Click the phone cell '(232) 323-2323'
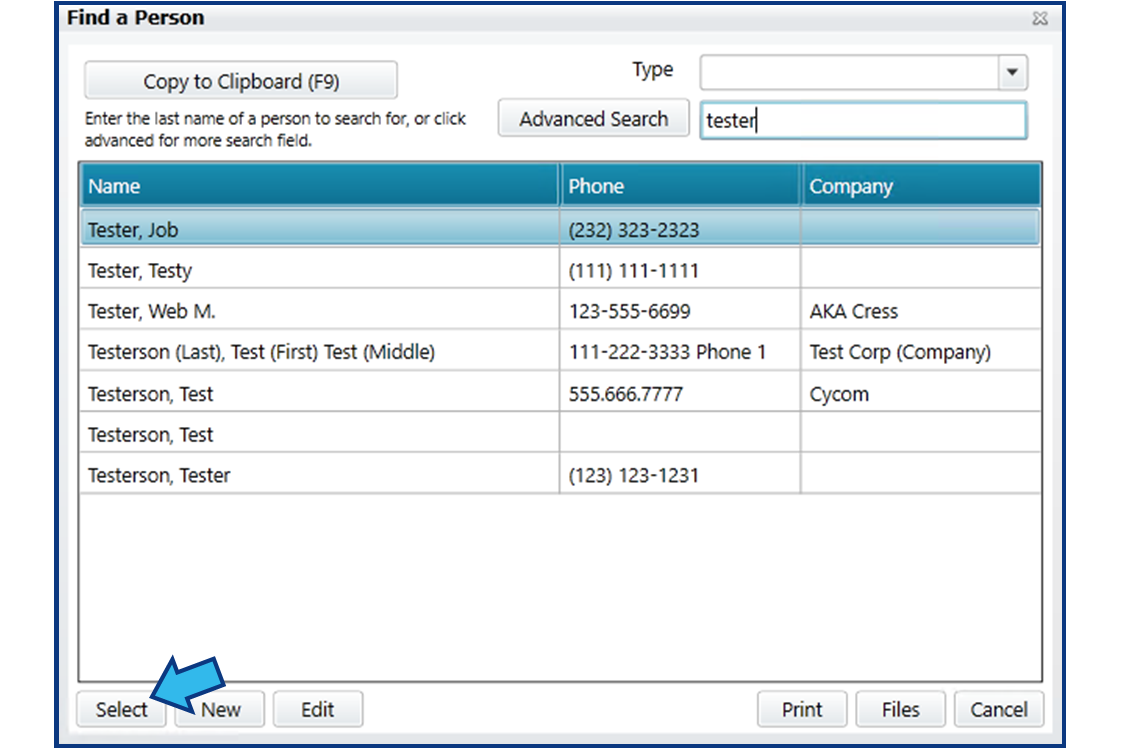Viewport: 1124px width, 749px height. click(680, 229)
